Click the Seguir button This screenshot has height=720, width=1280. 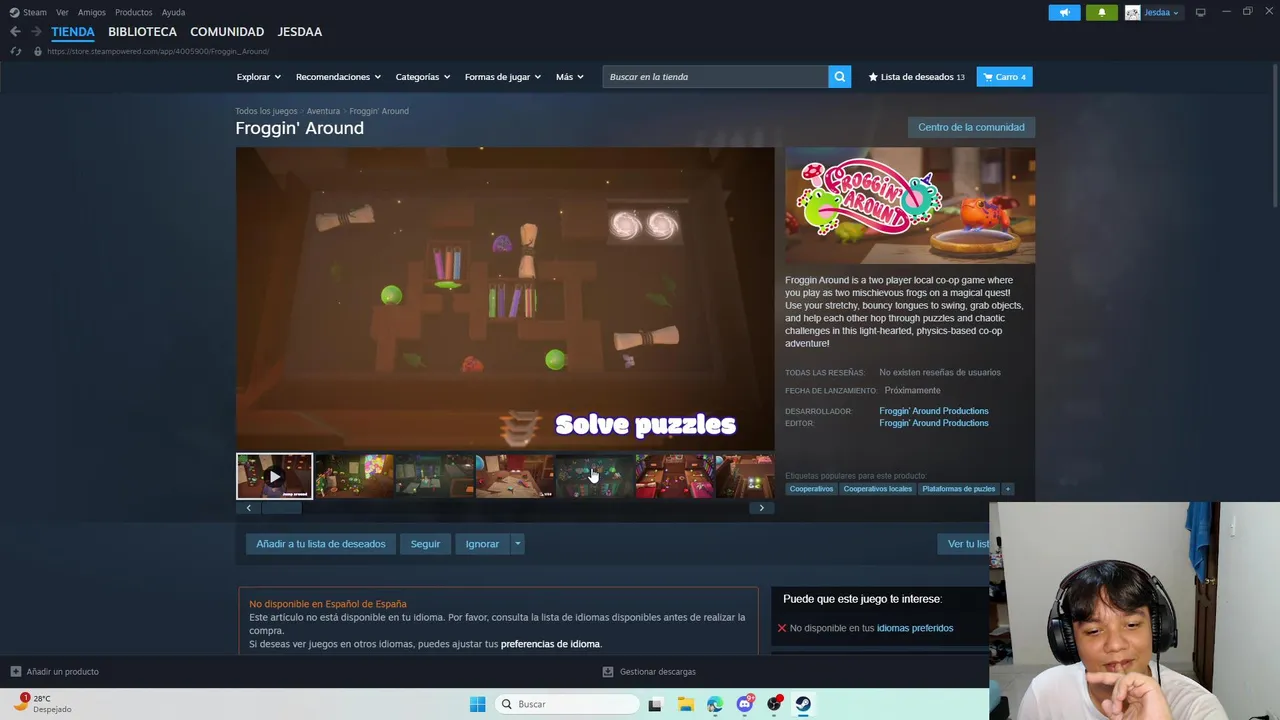point(425,544)
